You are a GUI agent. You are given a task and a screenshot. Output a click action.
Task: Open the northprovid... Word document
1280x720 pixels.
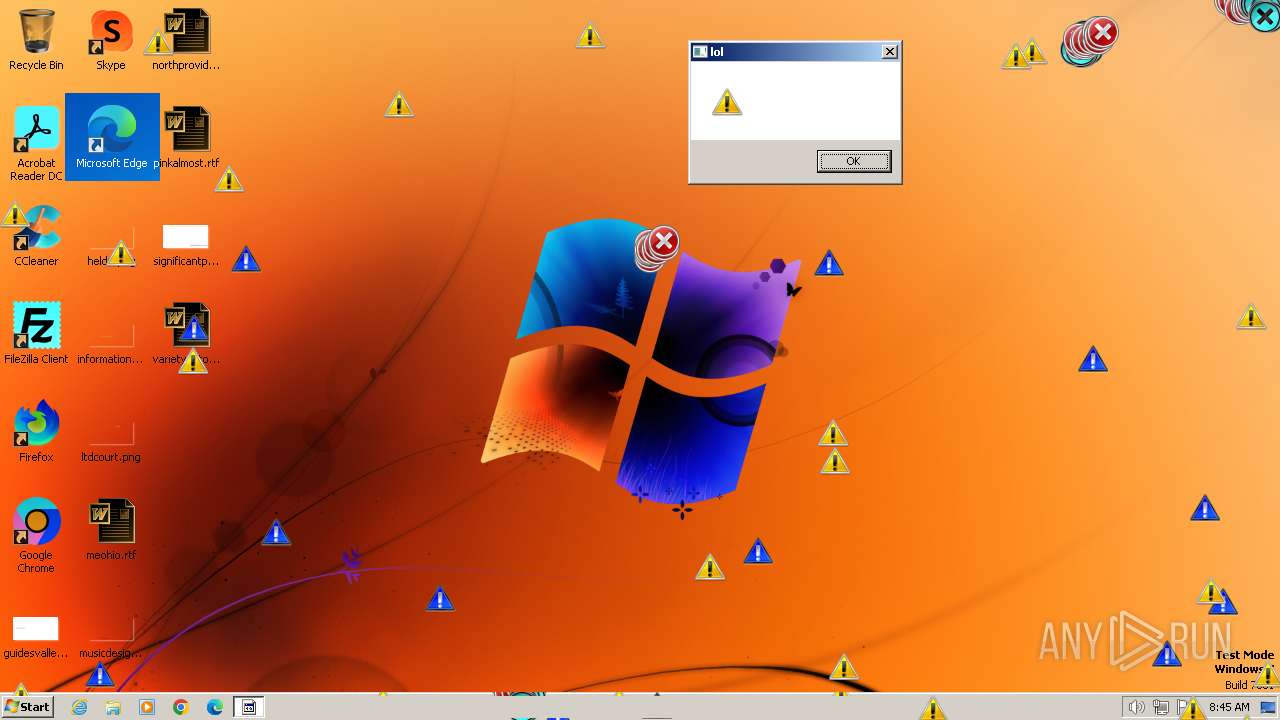(x=186, y=40)
